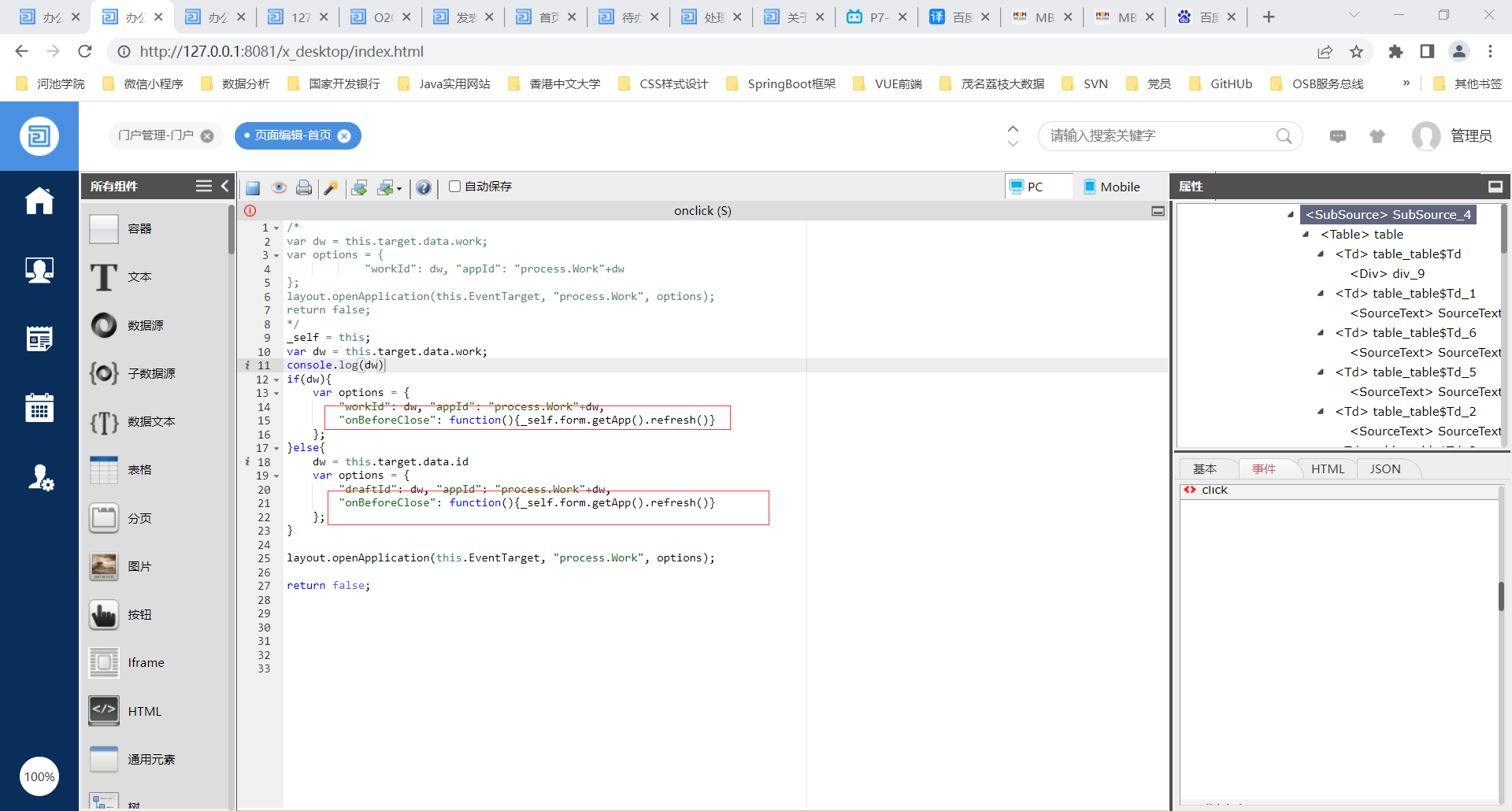Select the click event entry

click(x=1214, y=491)
